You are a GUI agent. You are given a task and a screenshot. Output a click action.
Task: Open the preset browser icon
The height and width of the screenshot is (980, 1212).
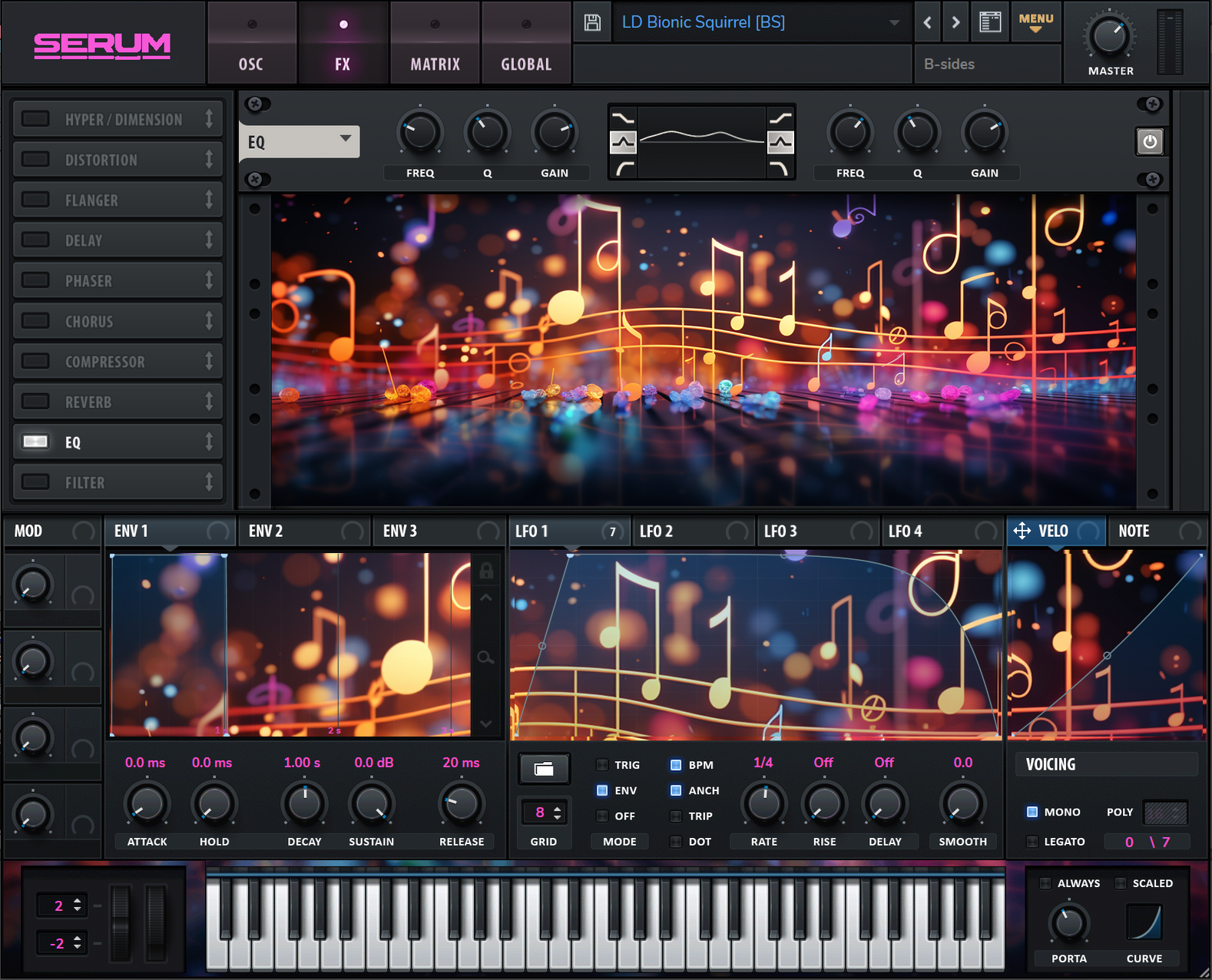click(x=991, y=22)
